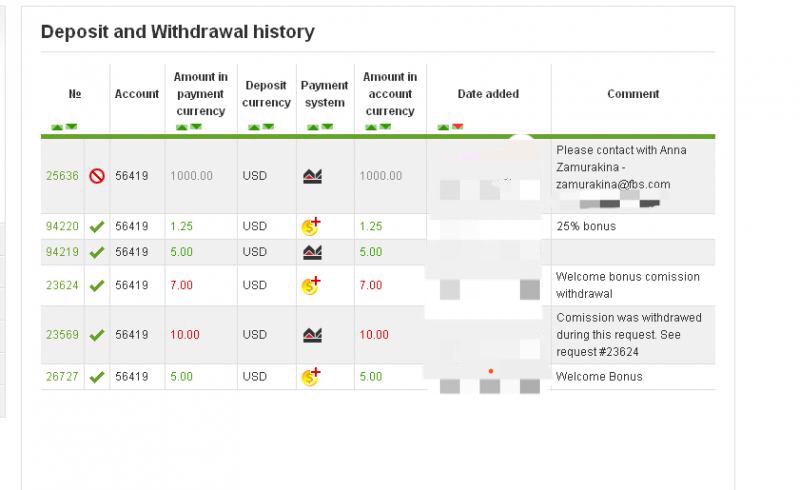Sort Deposit currency column descending
Viewport: 800px width, 490px height.
coord(268,127)
